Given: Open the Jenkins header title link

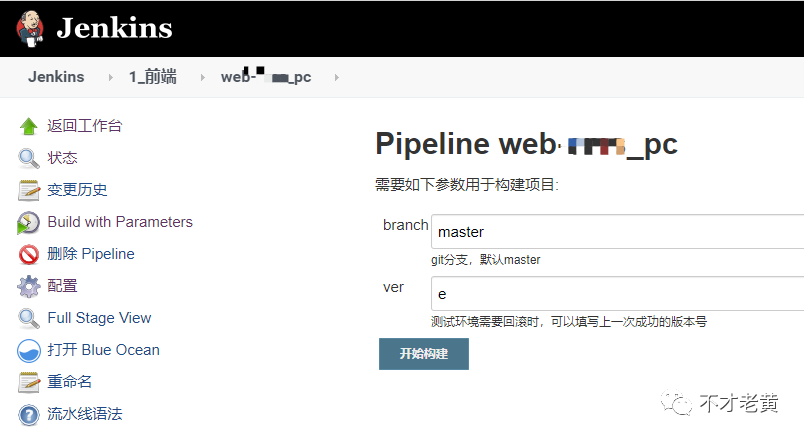Looking at the screenshot, I should (114, 28).
